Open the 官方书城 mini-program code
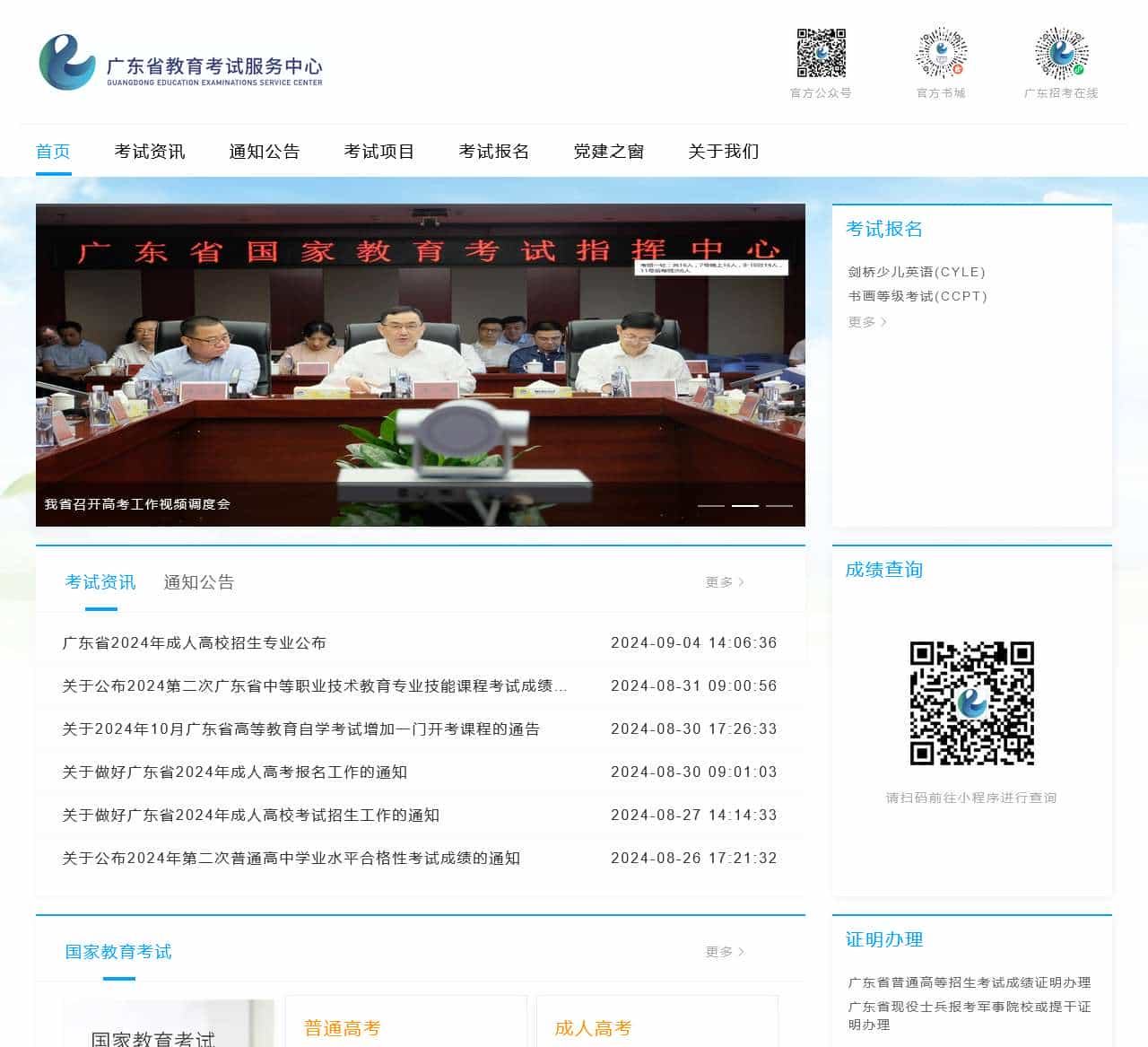Screen dimensions: 1148x1047 (941, 53)
